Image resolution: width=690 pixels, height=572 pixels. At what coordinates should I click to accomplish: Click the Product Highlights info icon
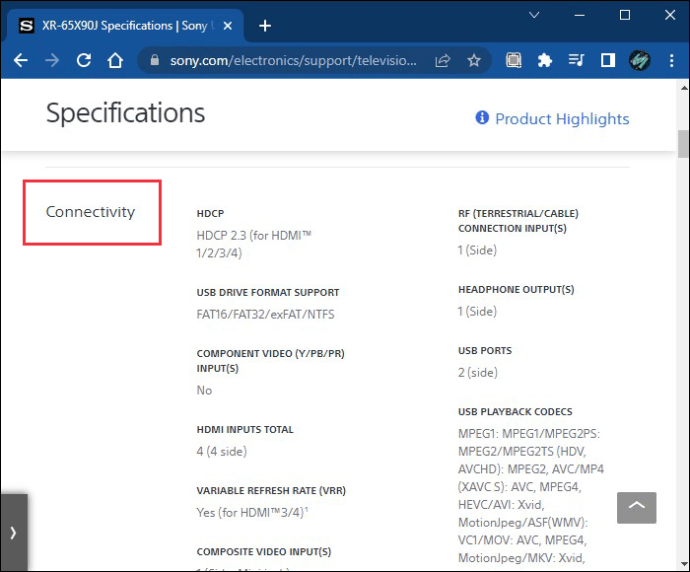point(482,117)
